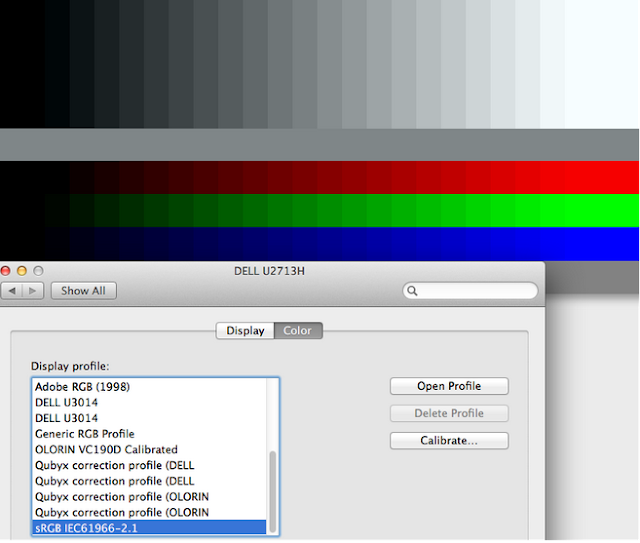640x543 pixels.
Task: Click the Calibrate... button
Action: click(449, 441)
